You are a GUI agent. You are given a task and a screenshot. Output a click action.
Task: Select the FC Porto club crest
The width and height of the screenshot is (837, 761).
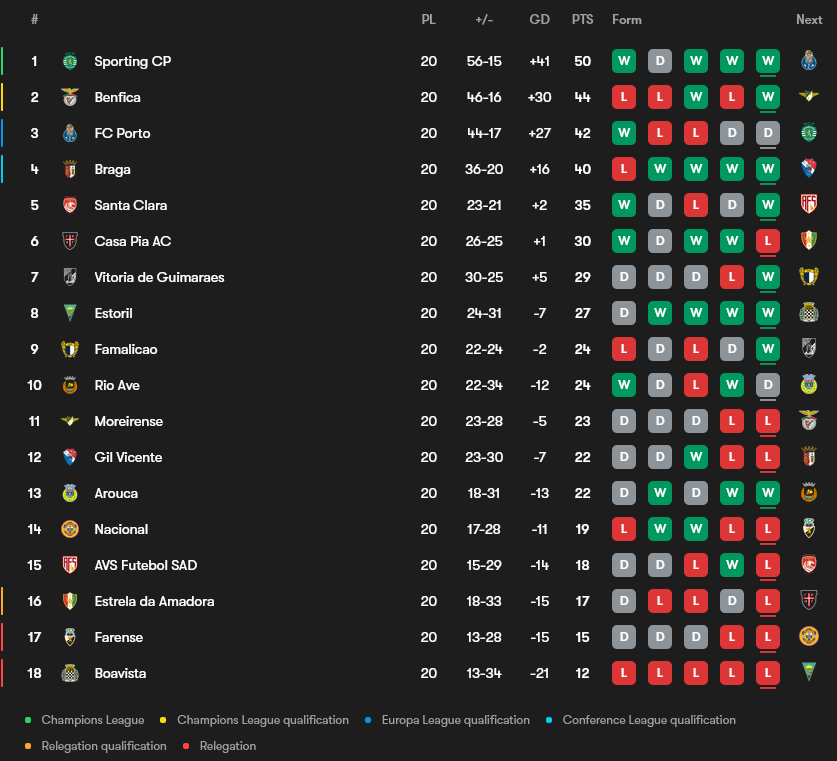point(69,133)
